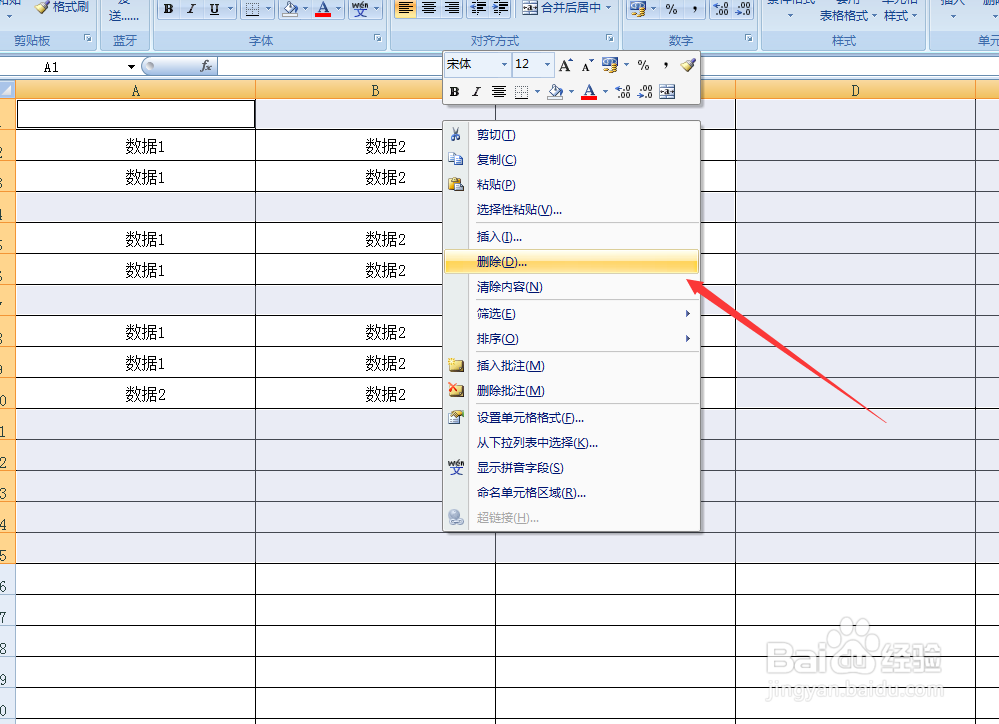Select 复制 in the context menu
Screen dimensions: 999x724
(x=494, y=159)
